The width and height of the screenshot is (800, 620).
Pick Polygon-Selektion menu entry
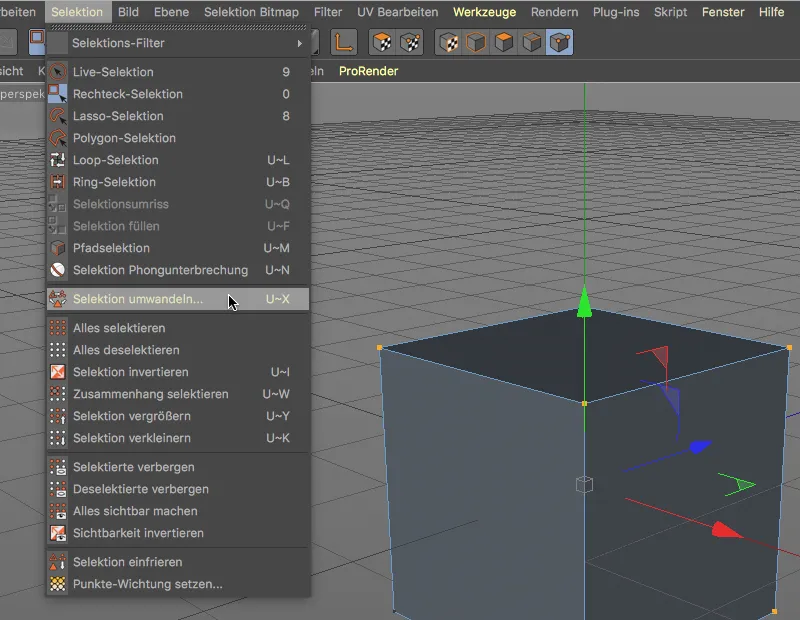tap(178, 138)
